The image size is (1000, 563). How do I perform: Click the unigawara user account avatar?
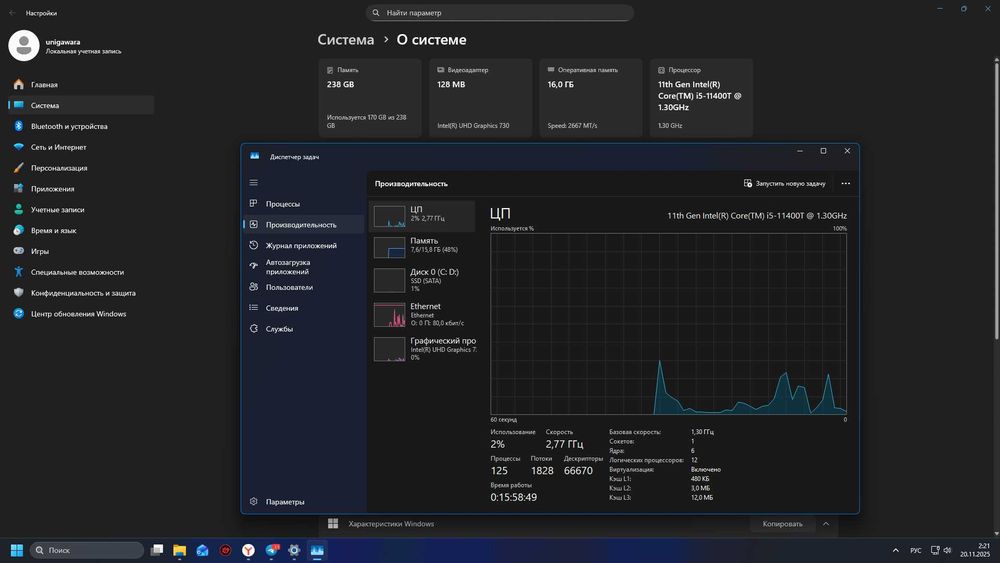[x=24, y=45]
